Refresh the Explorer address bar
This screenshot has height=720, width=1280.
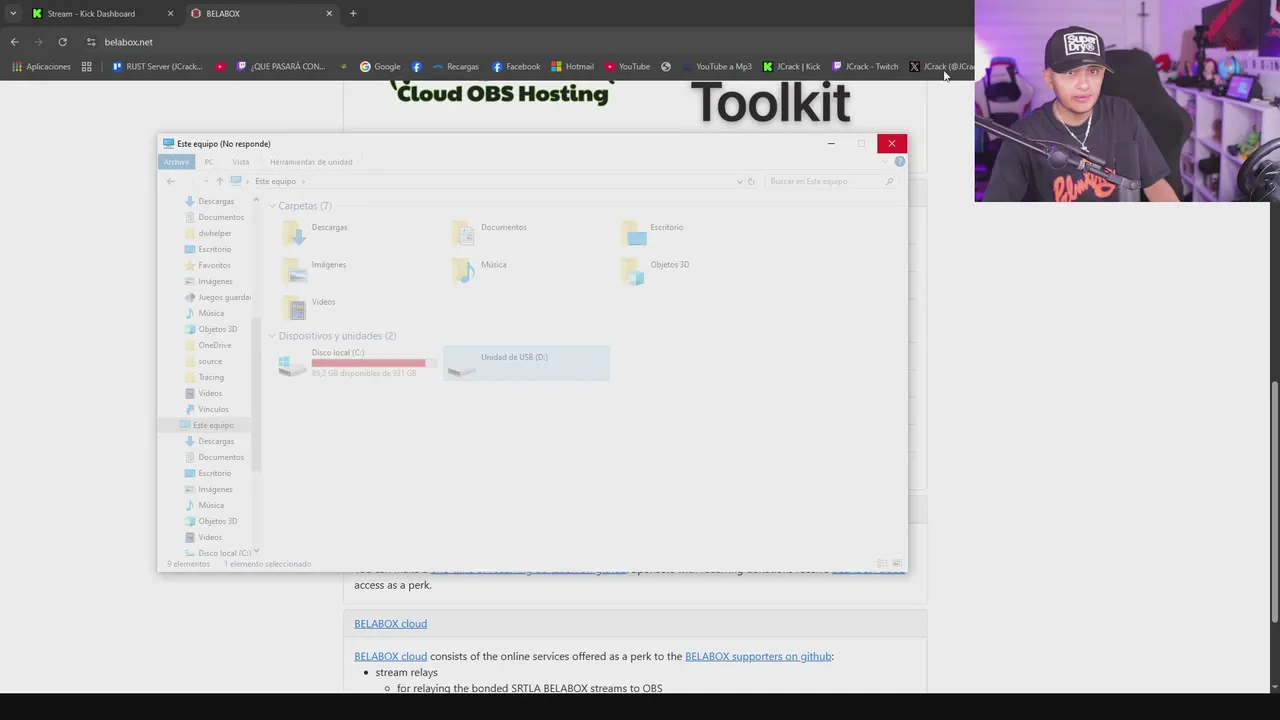point(751,181)
